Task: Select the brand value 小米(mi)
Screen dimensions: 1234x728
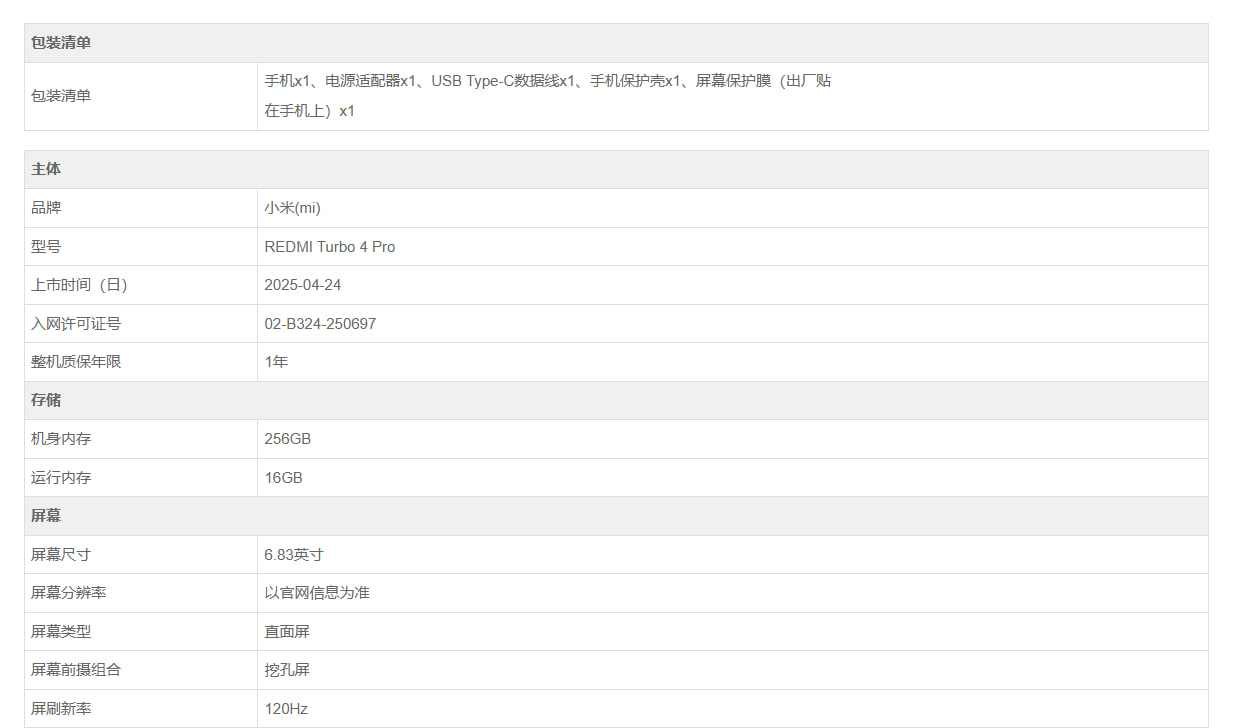Action: (x=292, y=208)
